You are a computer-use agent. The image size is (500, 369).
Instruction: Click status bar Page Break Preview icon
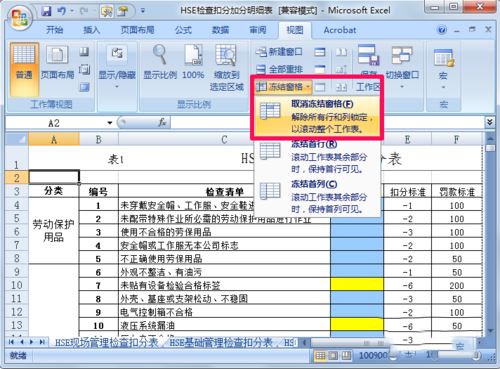[x=346, y=356]
